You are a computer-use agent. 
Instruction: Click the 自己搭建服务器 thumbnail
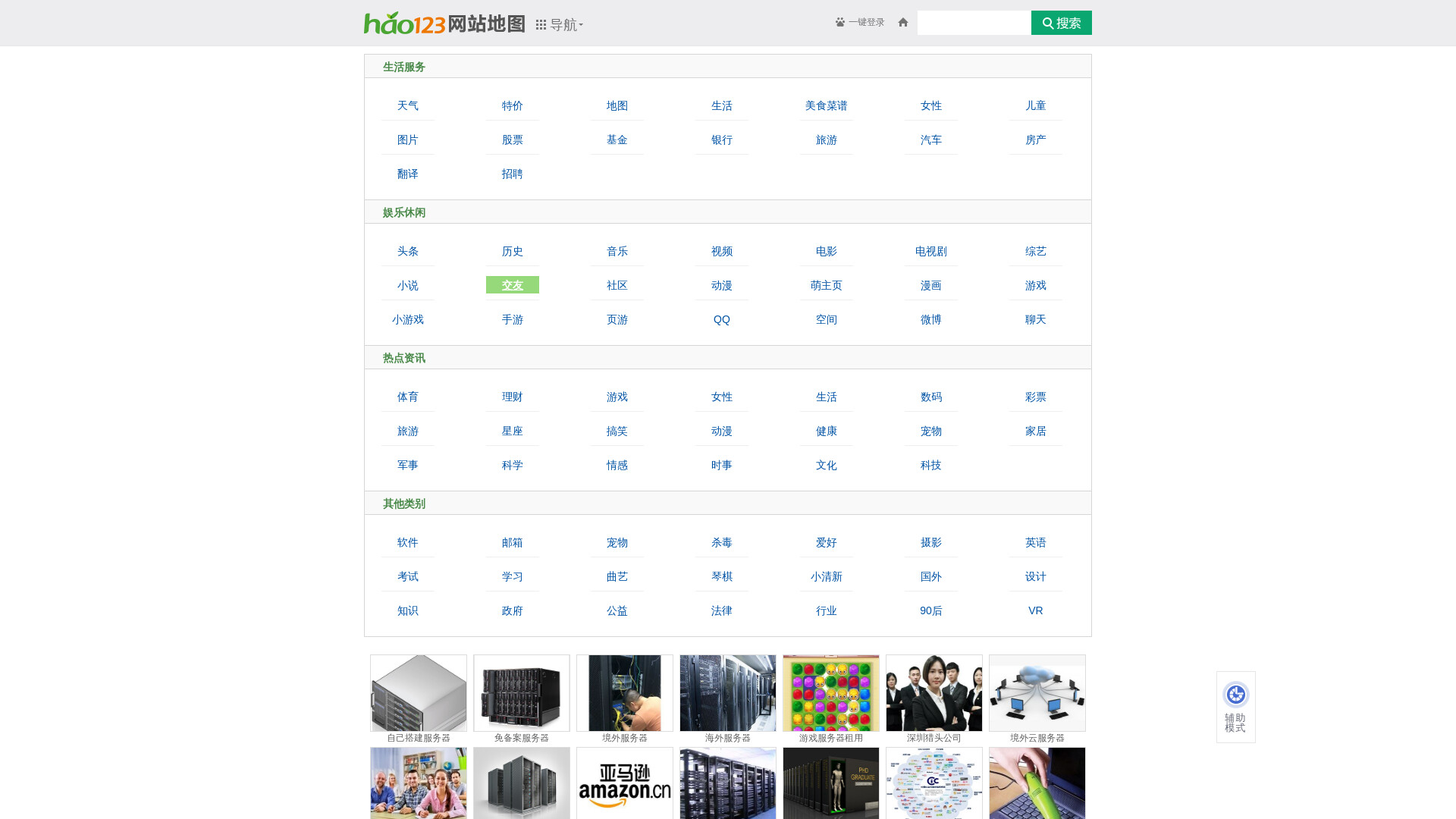tap(419, 693)
